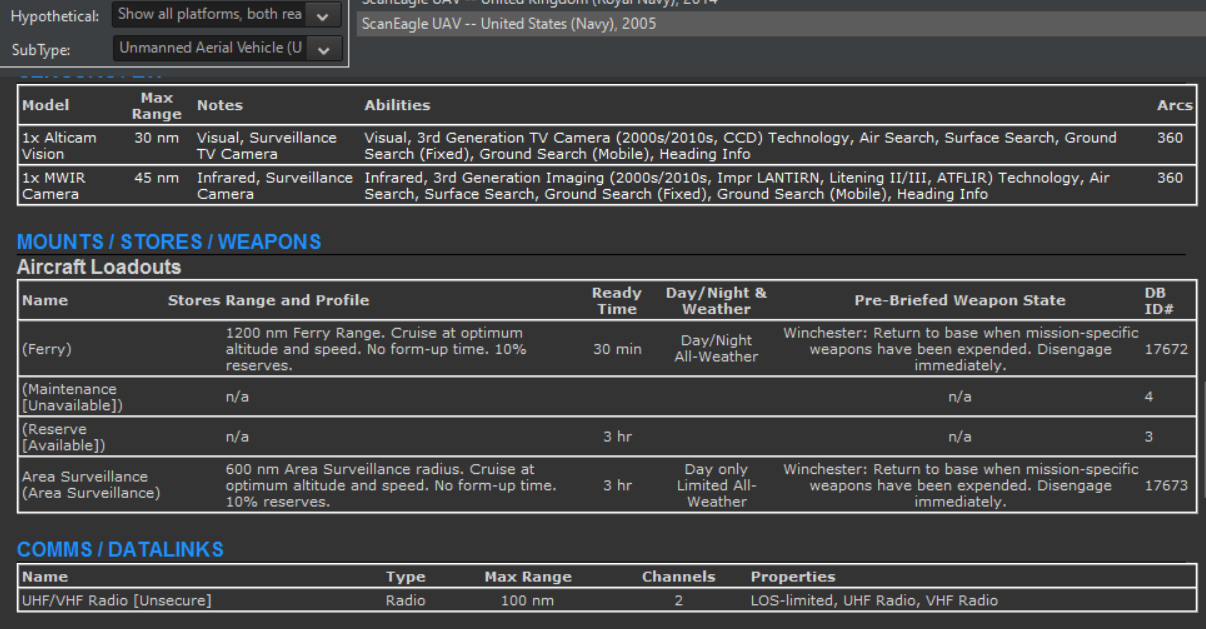Click the 30 nm max range value
The width and height of the screenshot is (1206, 629).
[x=157, y=138]
